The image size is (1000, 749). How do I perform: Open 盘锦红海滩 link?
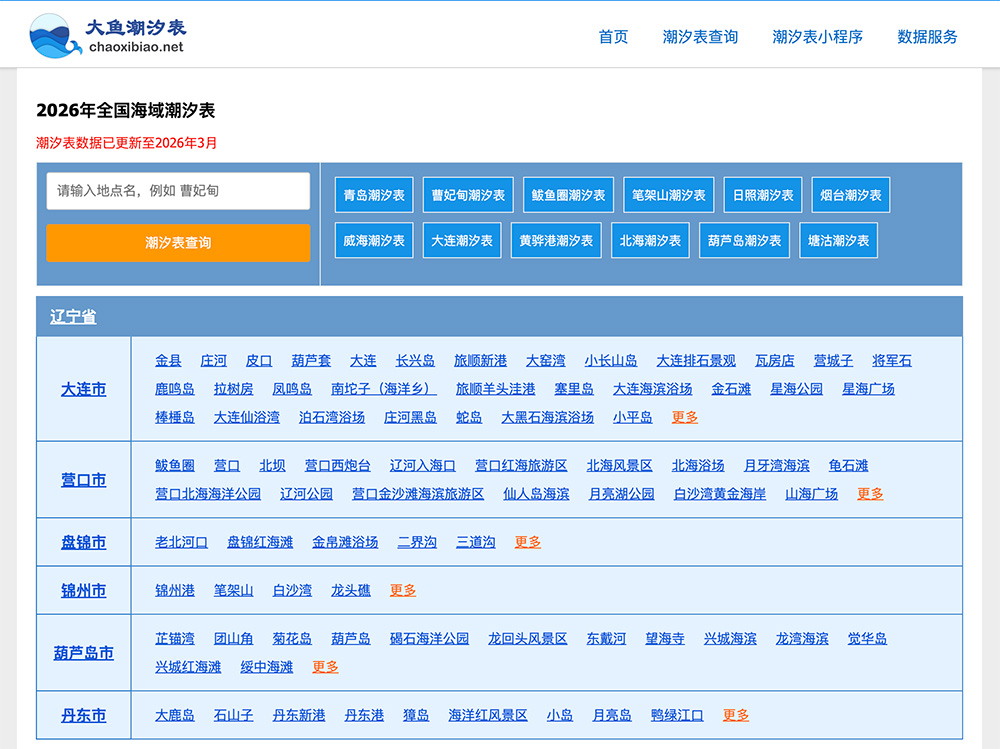[260, 542]
